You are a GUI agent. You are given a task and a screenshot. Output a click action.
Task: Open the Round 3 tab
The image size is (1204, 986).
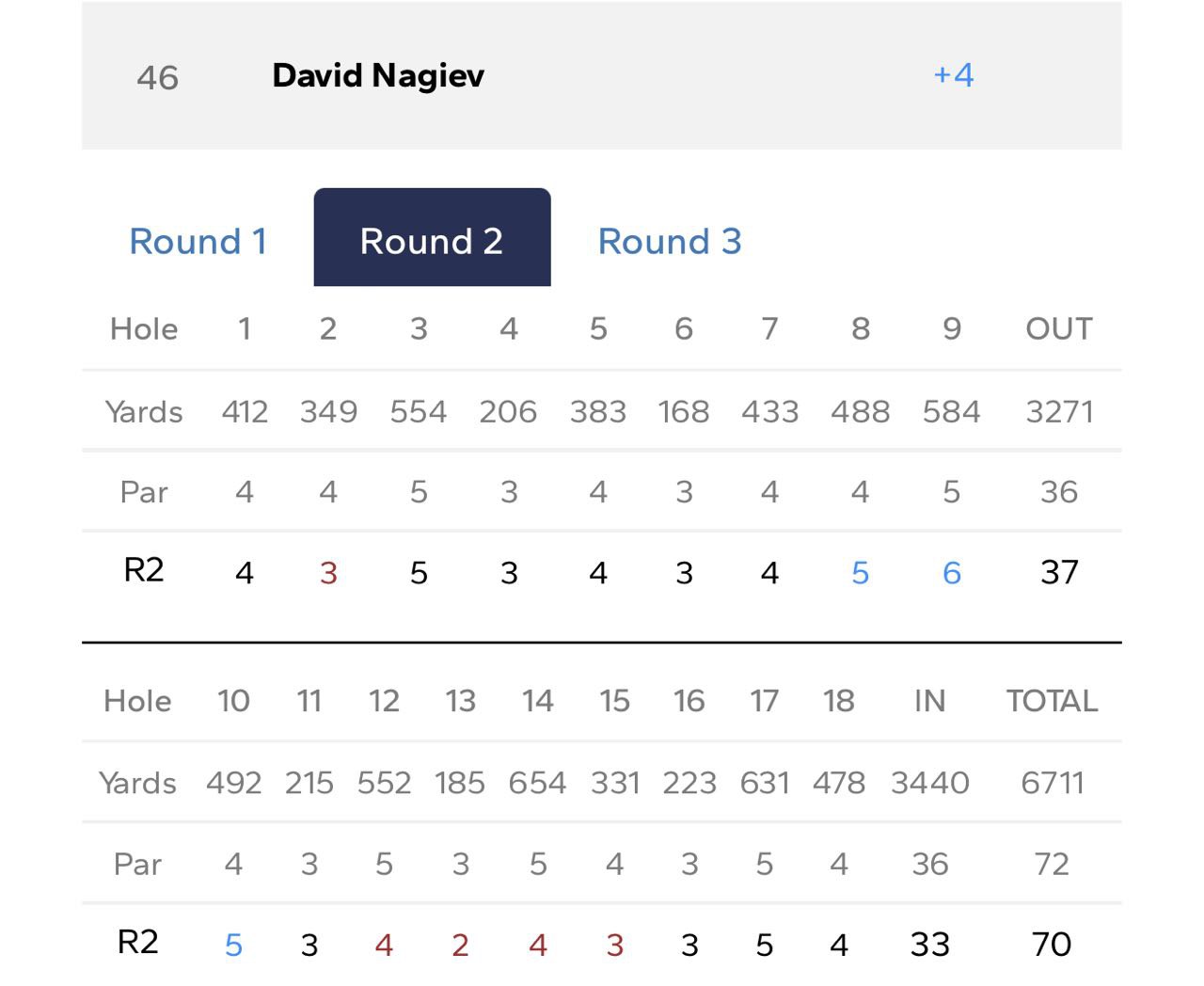[670, 241]
